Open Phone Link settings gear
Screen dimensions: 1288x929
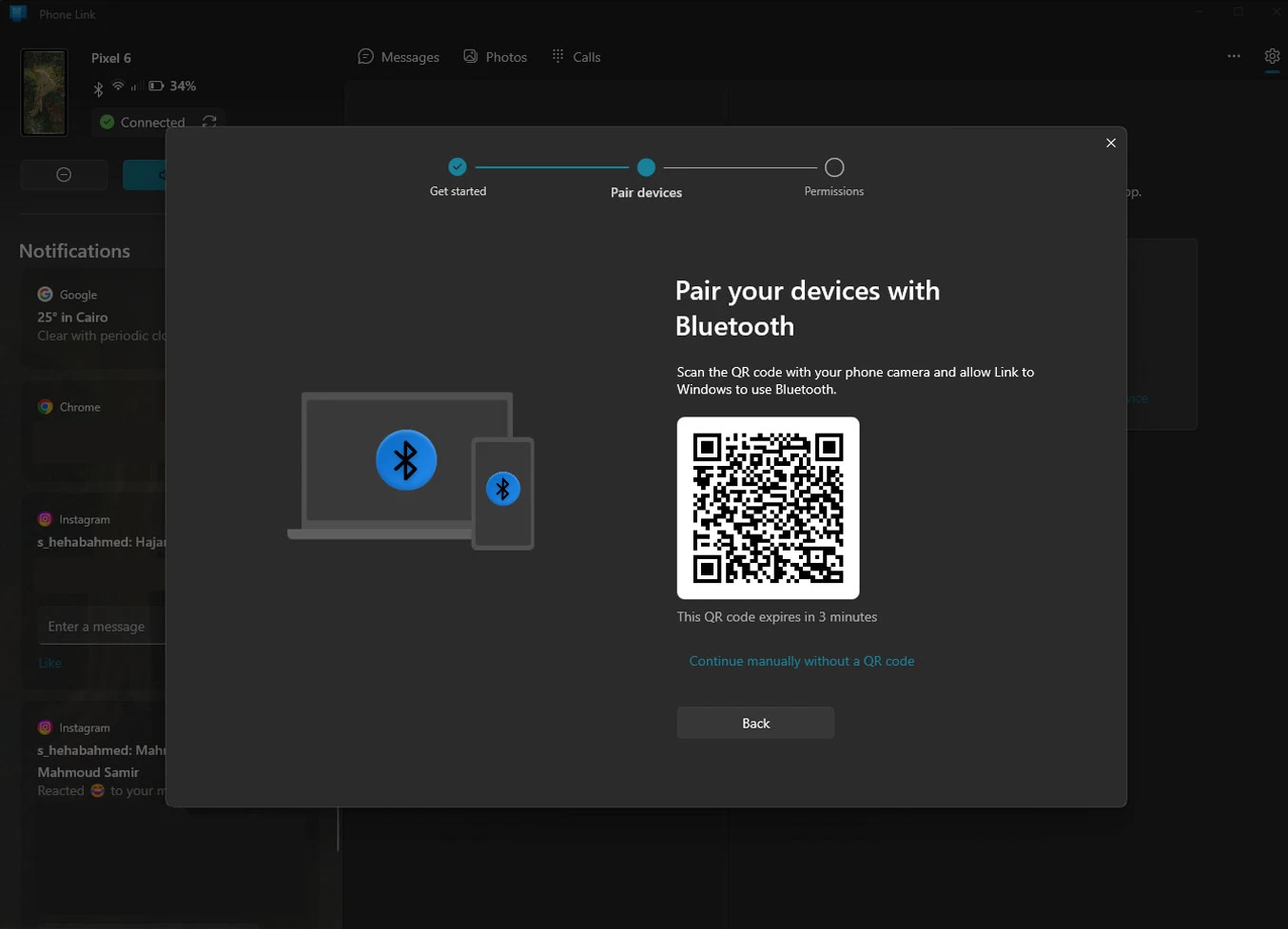[1272, 57]
